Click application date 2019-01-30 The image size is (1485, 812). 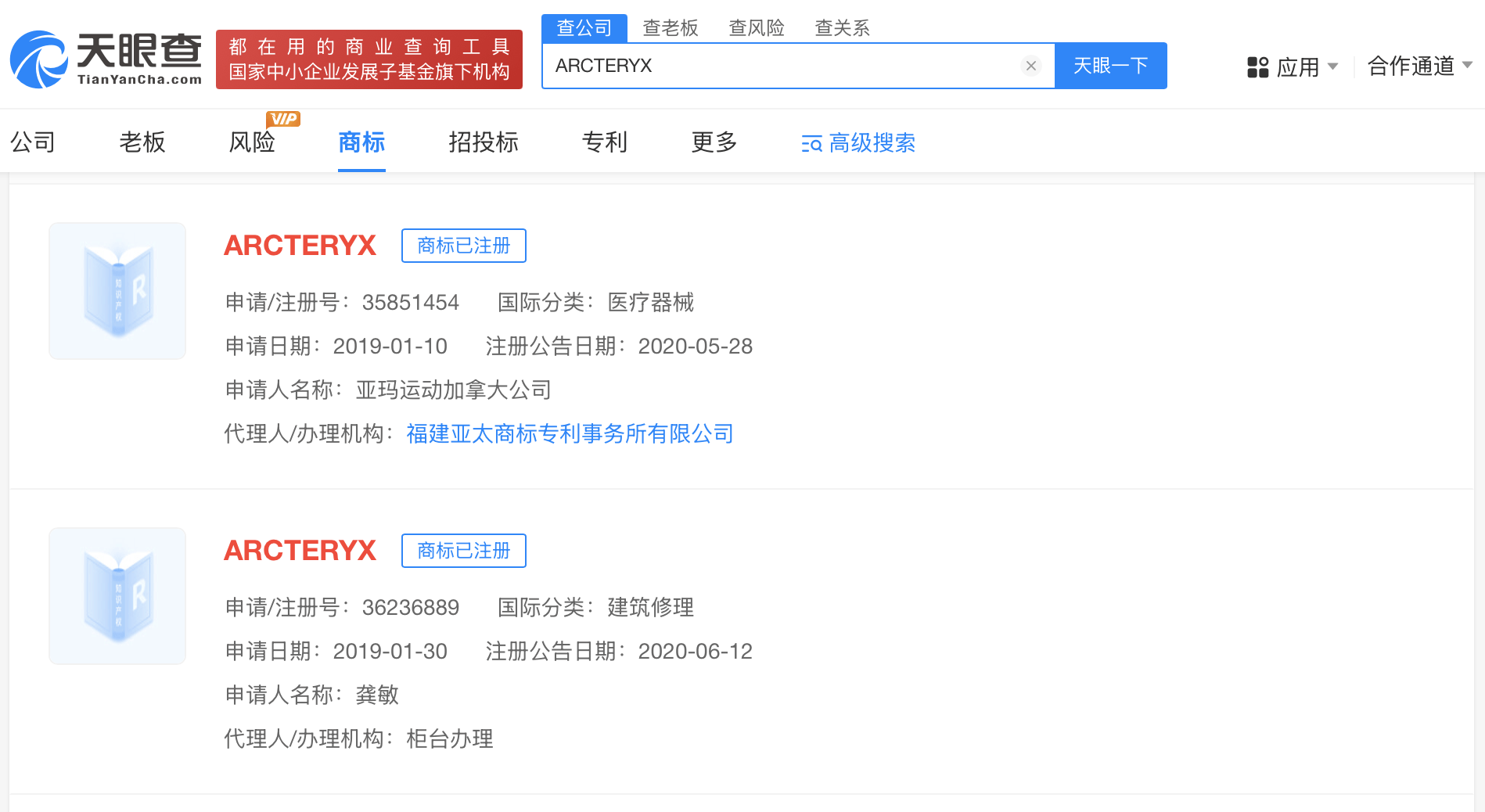pos(390,651)
